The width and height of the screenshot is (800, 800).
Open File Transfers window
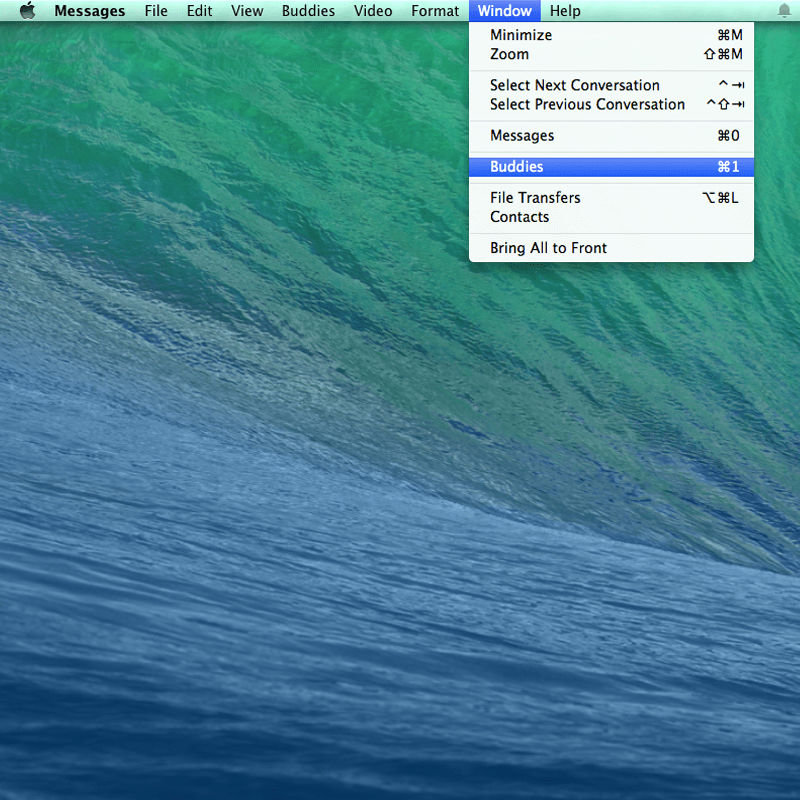tap(611, 197)
